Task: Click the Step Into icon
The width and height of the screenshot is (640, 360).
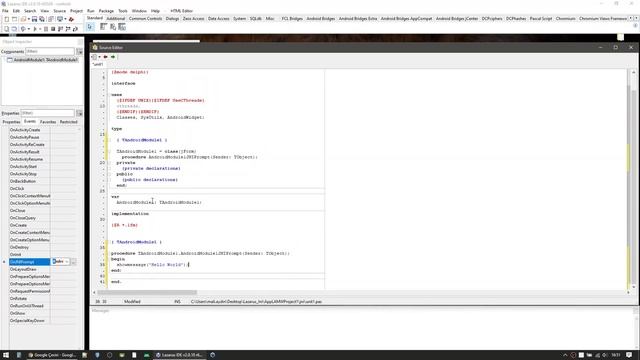Action: tap(60, 29)
